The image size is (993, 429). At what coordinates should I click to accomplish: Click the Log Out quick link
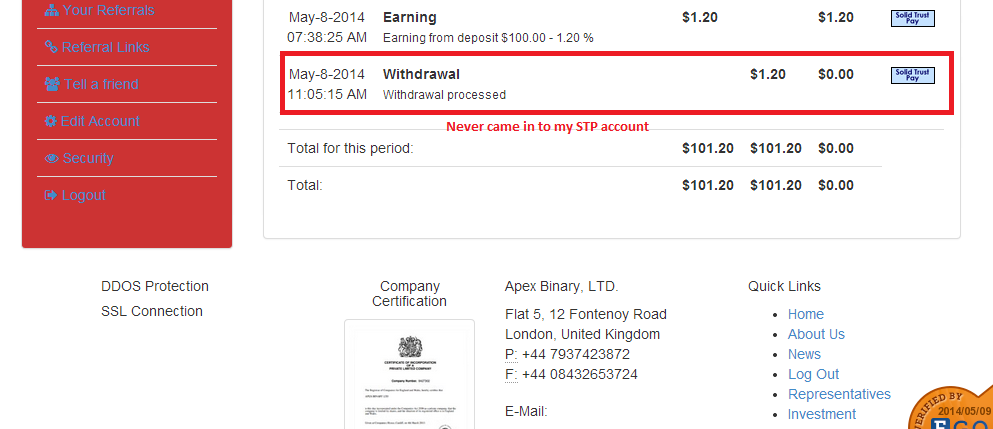tap(813, 374)
